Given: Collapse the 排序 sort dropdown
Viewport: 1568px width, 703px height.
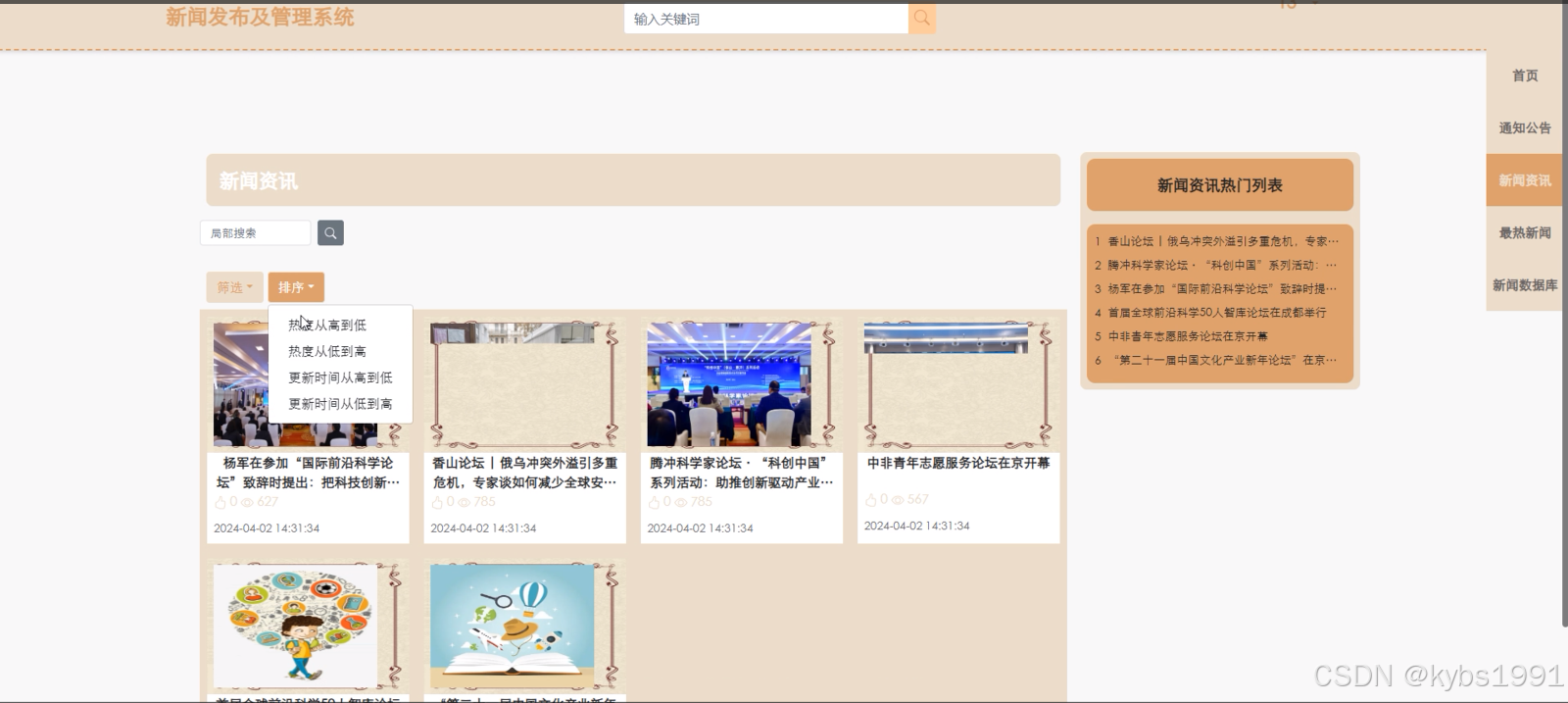Looking at the screenshot, I should [296, 287].
